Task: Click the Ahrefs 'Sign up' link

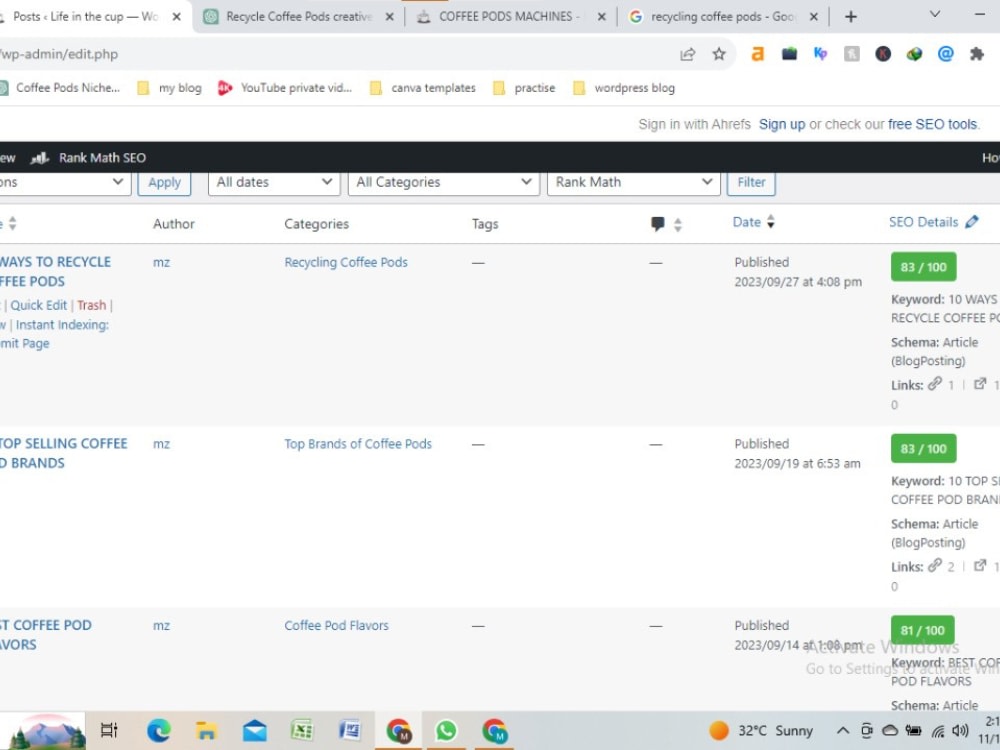Action: tap(782, 124)
